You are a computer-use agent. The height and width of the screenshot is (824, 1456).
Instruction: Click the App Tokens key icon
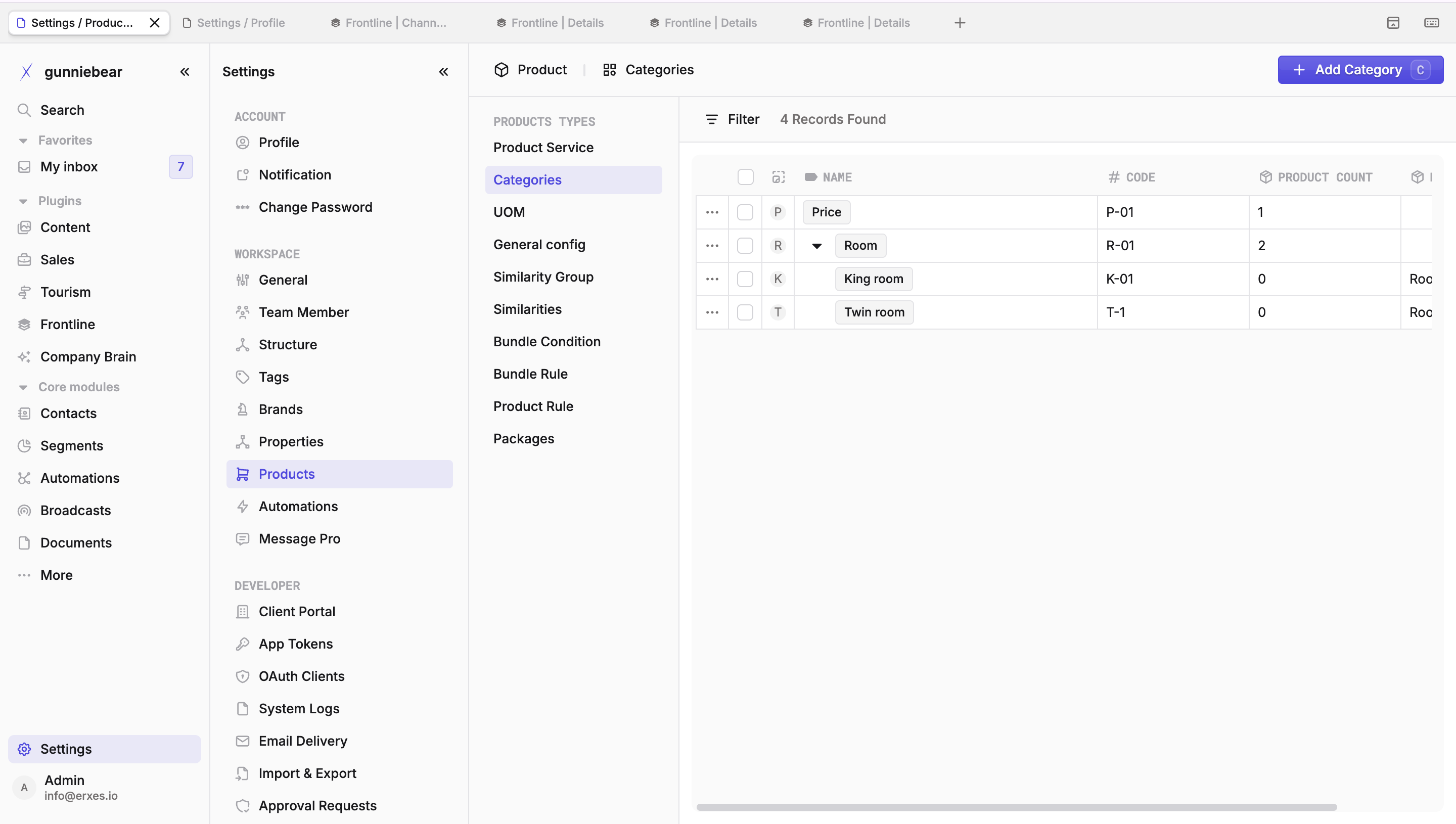tap(242, 644)
